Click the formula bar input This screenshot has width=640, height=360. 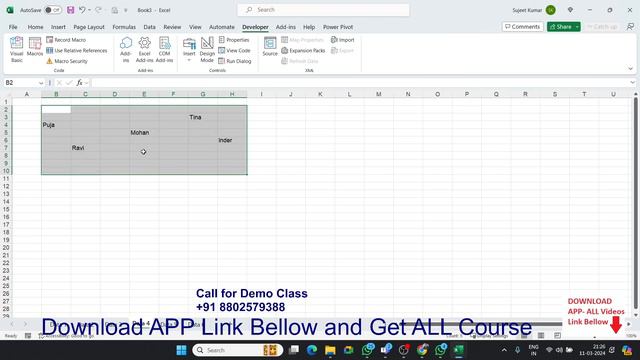point(359,83)
